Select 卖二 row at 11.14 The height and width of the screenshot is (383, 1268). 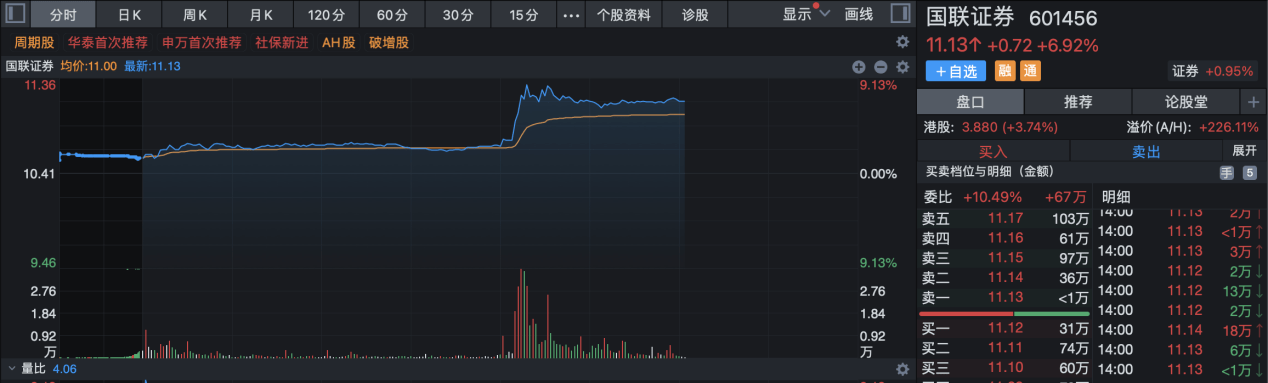point(1006,278)
